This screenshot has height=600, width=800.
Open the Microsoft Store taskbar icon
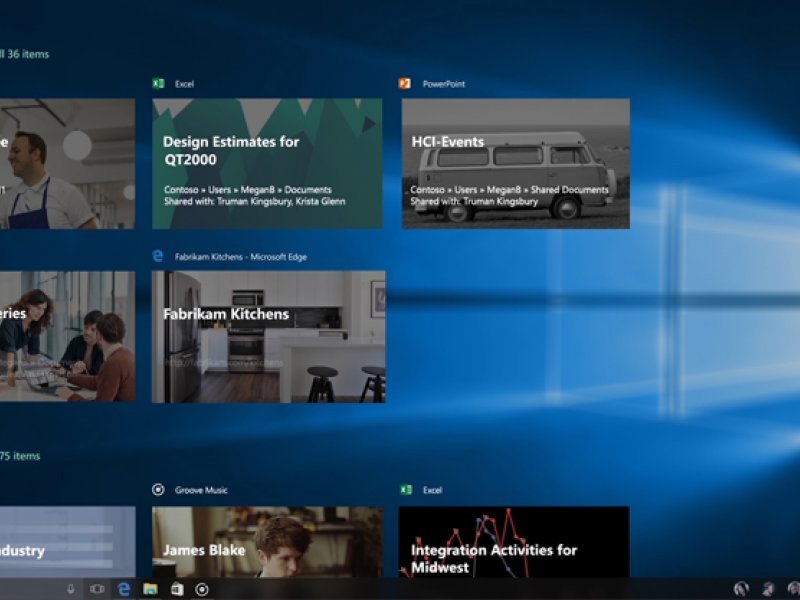[177, 589]
